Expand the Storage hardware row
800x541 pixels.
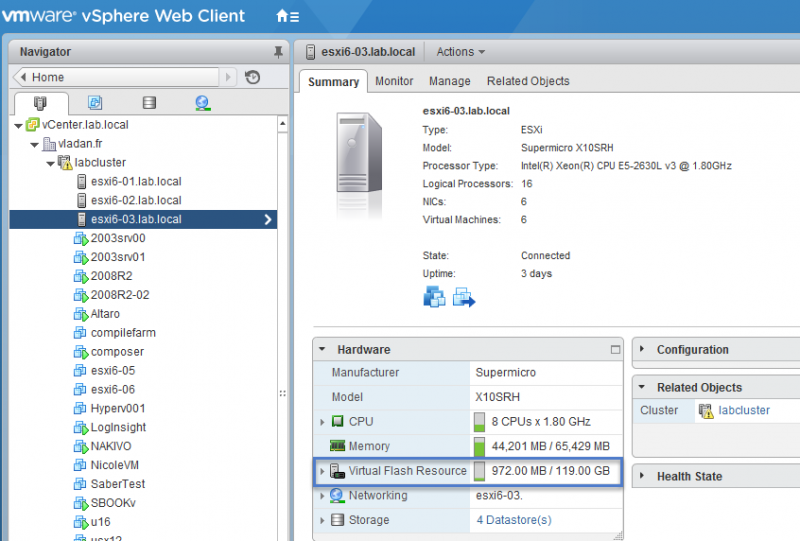(x=322, y=520)
